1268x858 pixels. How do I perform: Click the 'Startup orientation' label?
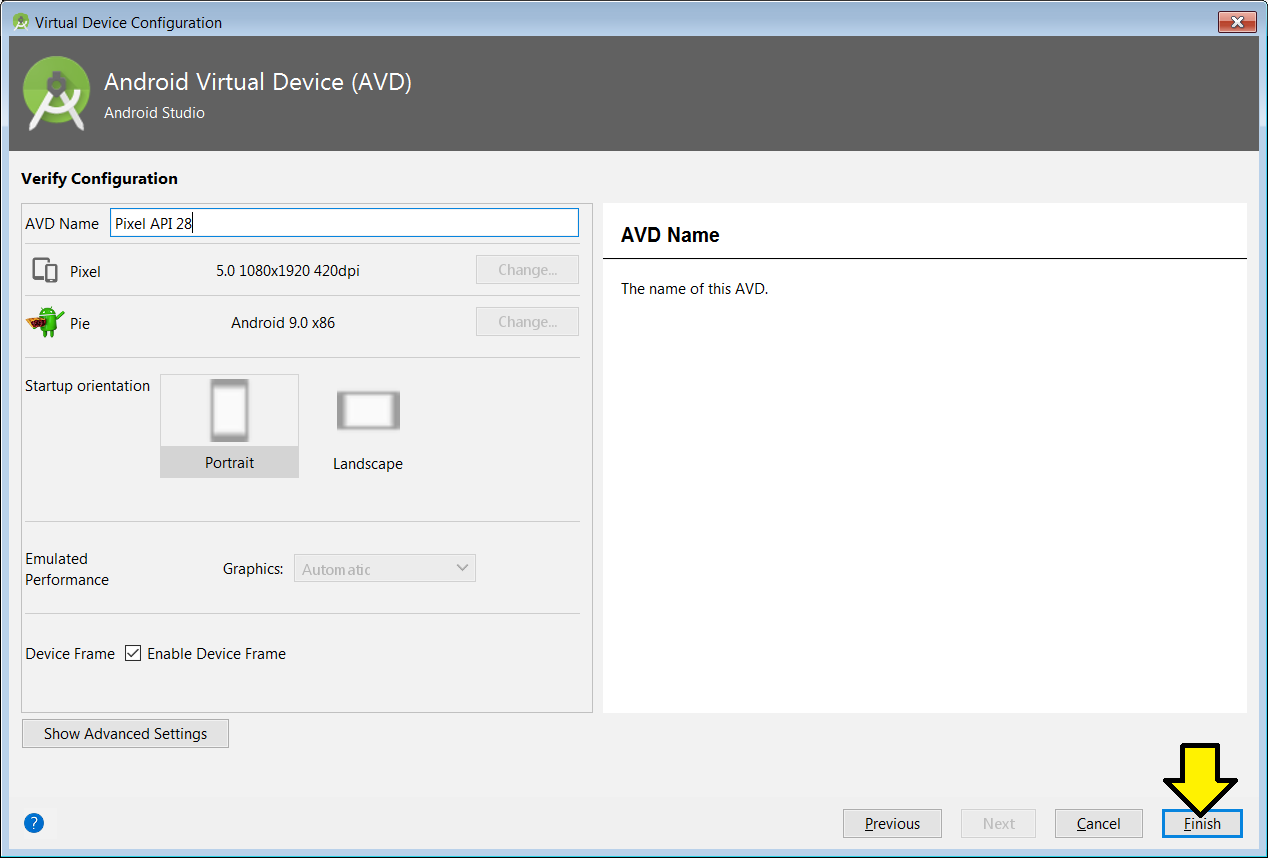click(87, 386)
